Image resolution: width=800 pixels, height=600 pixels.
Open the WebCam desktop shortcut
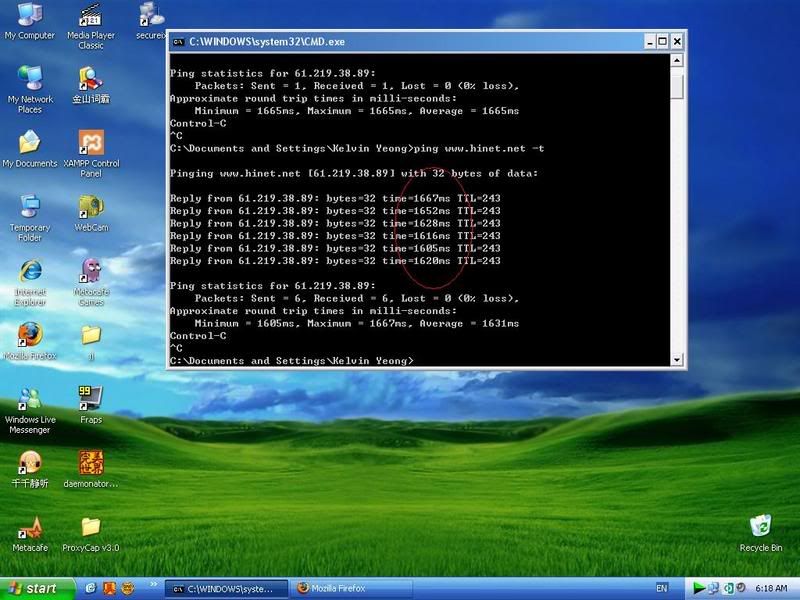91,207
